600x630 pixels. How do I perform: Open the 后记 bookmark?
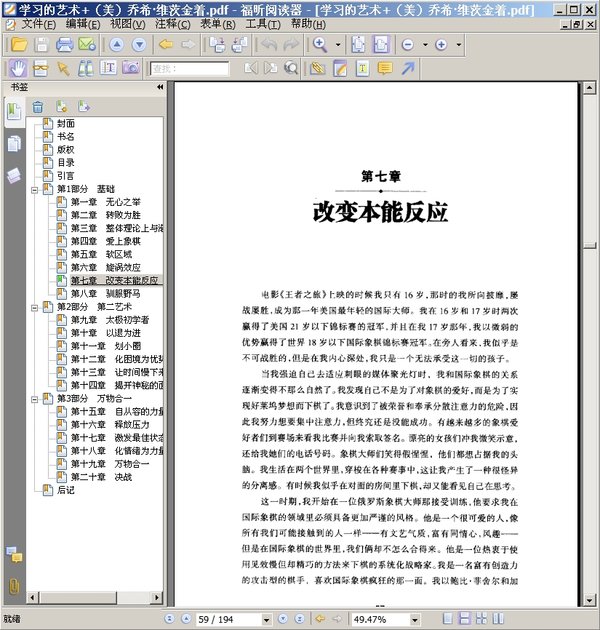tap(66, 490)
